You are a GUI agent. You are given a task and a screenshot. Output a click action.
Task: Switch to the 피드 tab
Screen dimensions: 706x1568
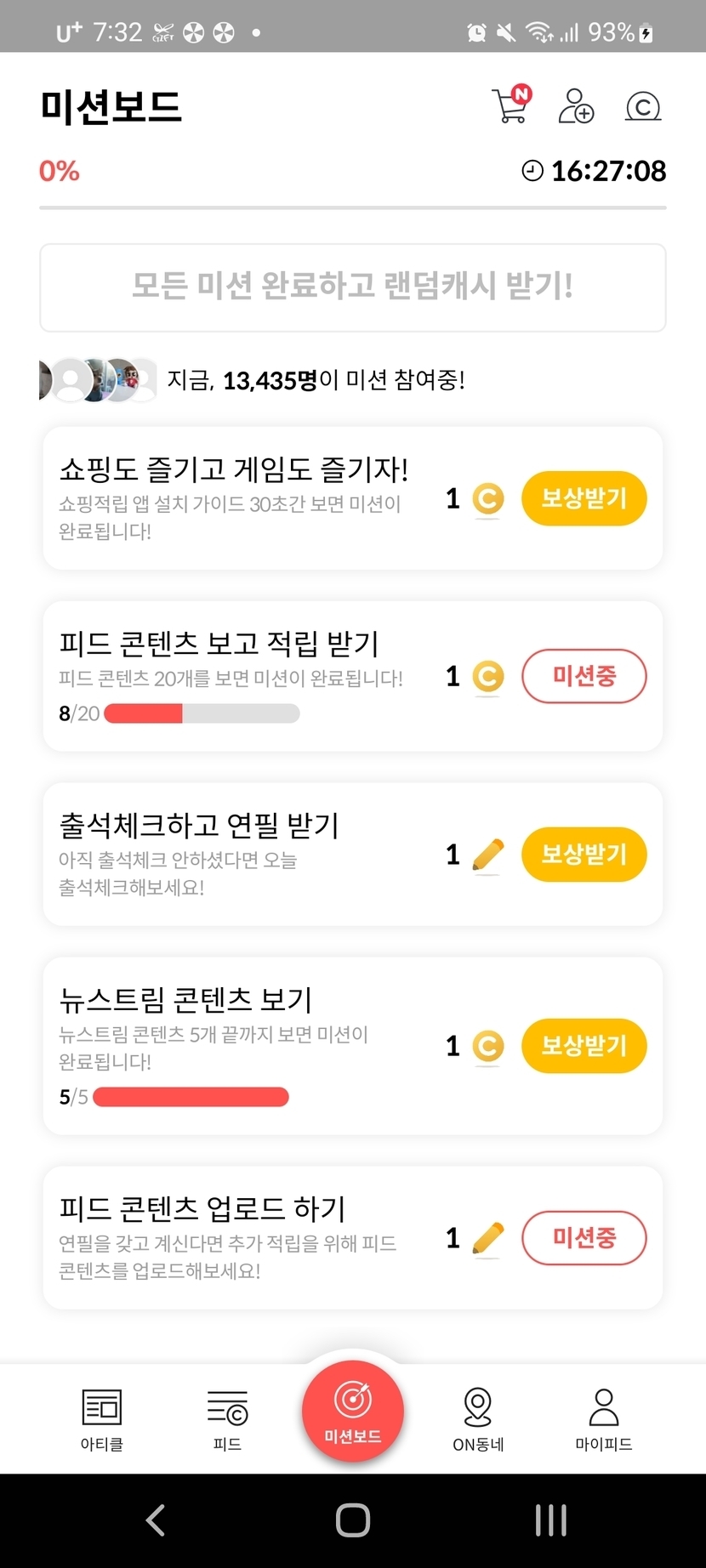pyautogui.click(x=227, y=1418)
